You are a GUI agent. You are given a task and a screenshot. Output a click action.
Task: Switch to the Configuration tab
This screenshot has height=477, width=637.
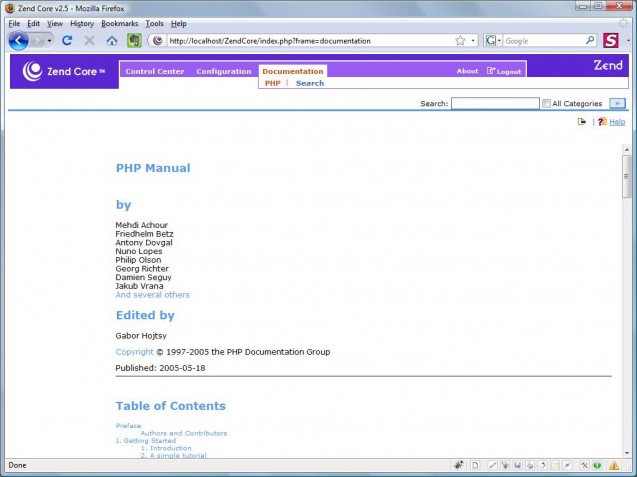pos(224,71)
